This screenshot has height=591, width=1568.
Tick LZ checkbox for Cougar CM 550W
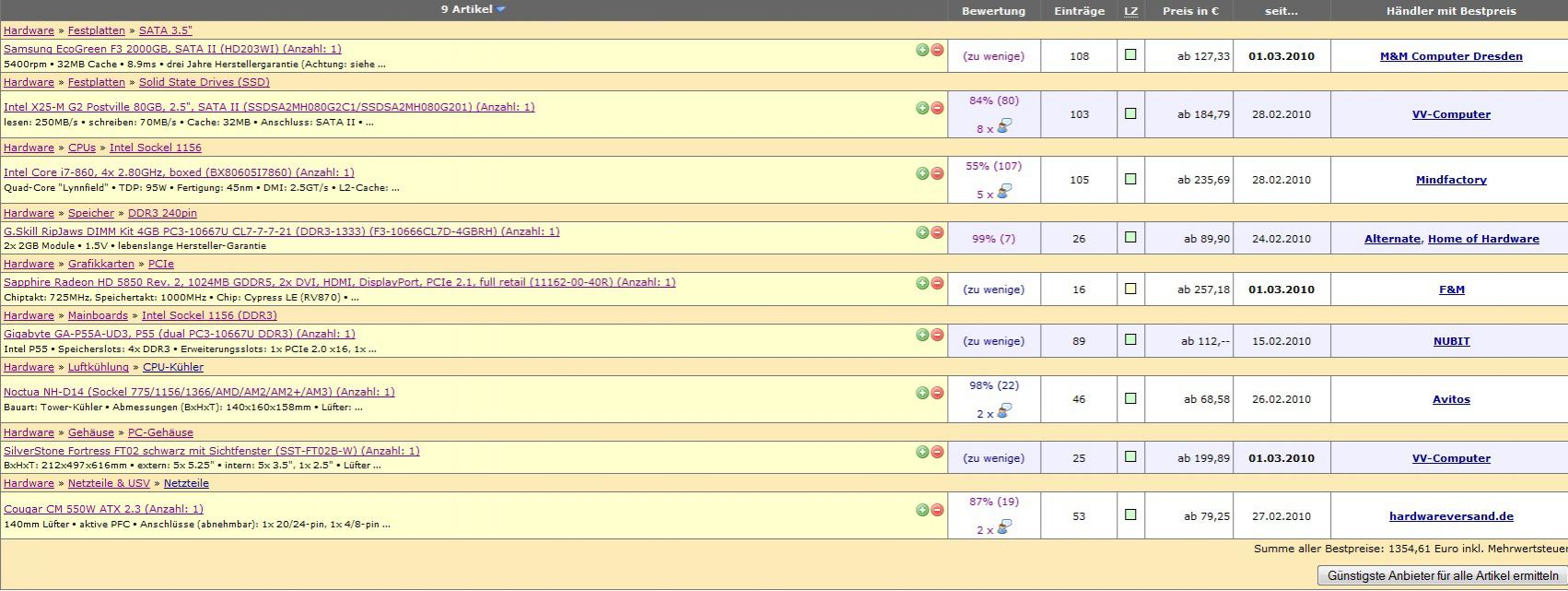(x=1130, y=515)
